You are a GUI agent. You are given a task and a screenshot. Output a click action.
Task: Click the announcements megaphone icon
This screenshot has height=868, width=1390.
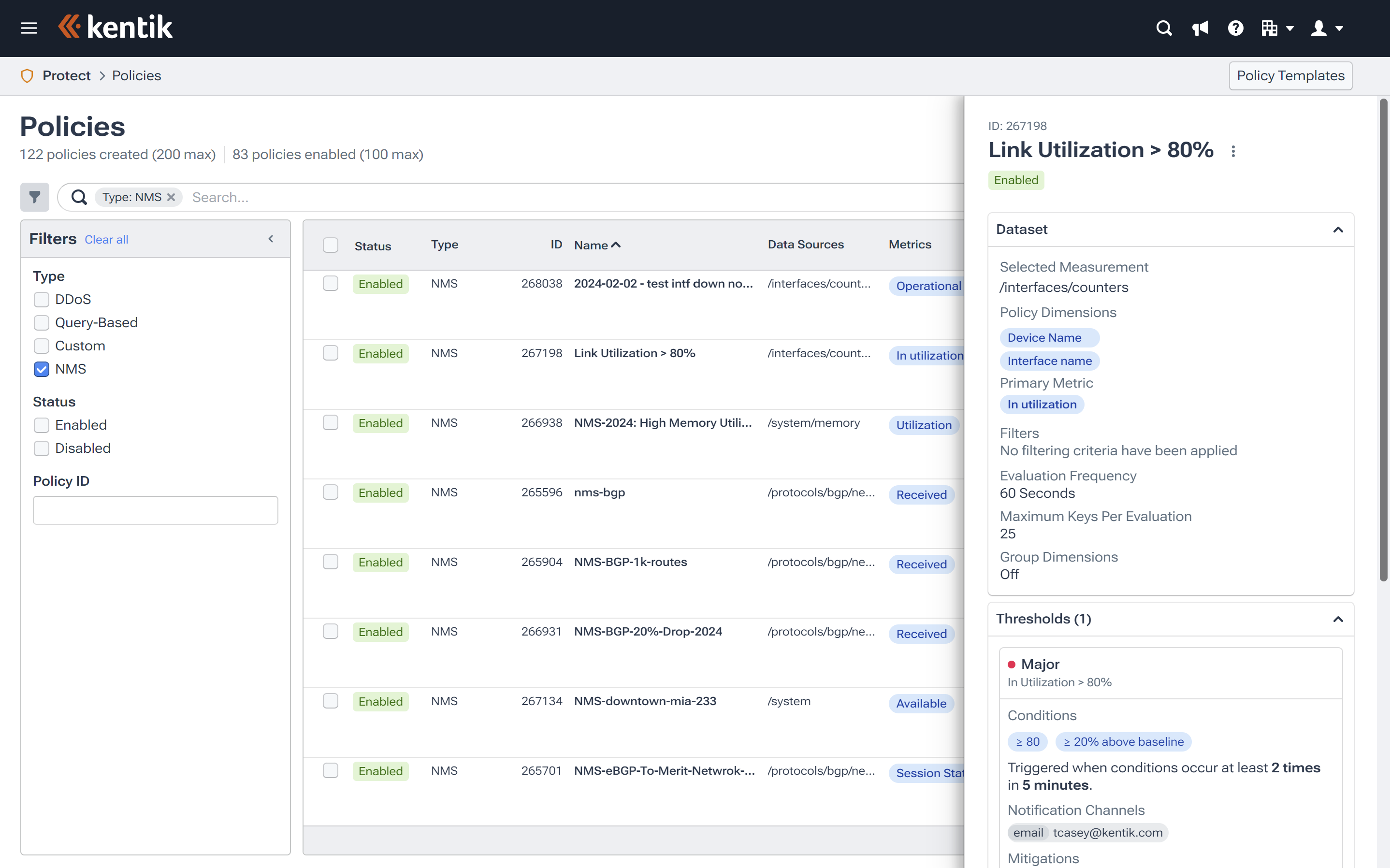1199,28
